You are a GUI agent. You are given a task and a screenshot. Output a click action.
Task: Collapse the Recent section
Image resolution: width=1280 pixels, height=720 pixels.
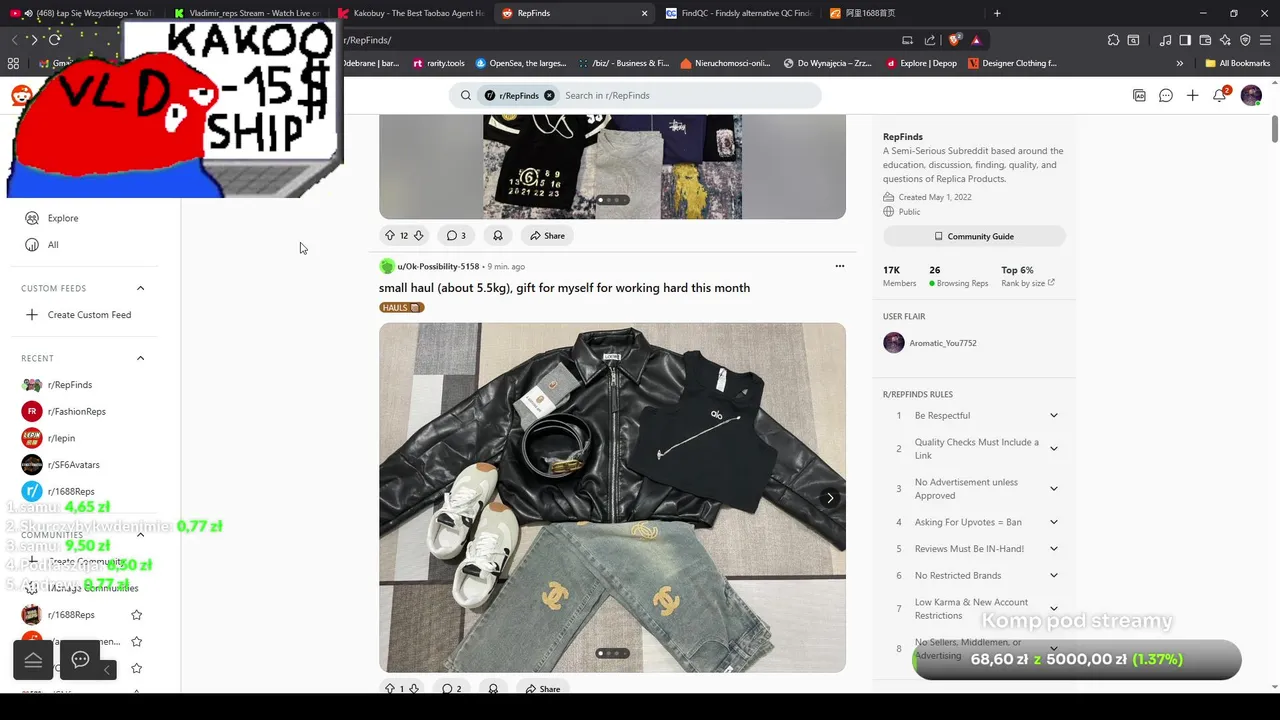140,358
